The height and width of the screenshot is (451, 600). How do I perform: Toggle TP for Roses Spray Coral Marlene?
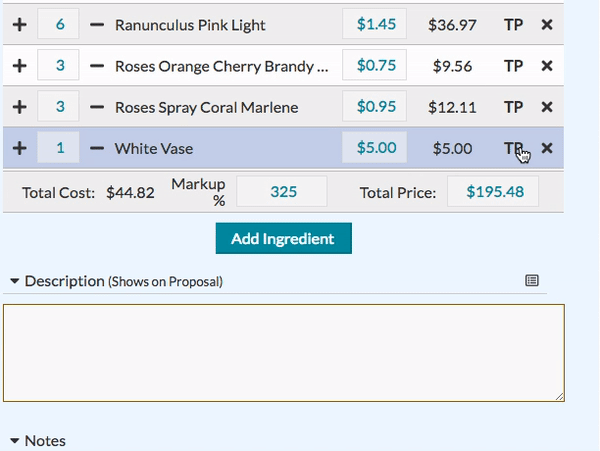513,107
